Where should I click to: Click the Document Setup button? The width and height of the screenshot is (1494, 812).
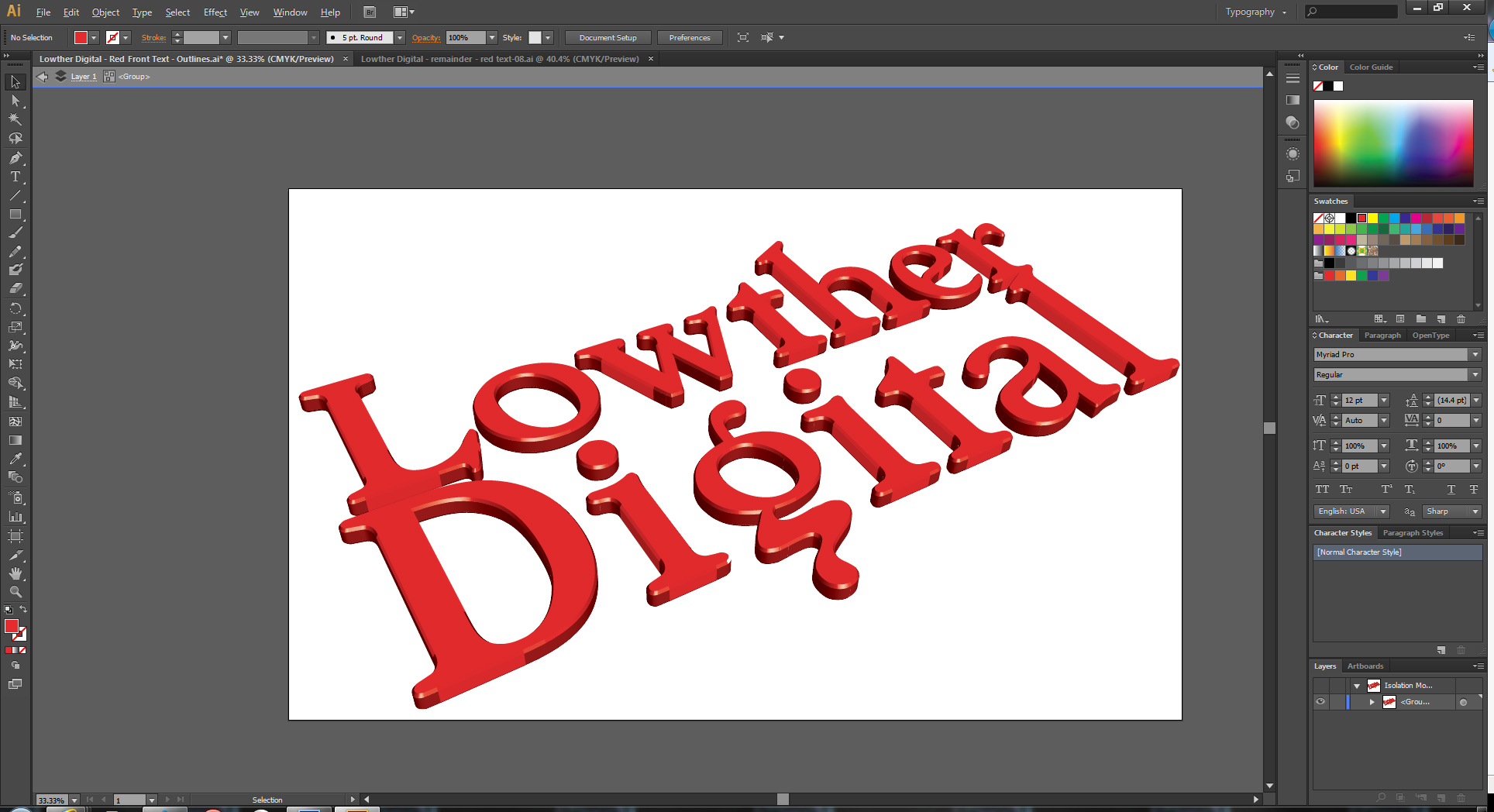608,38
